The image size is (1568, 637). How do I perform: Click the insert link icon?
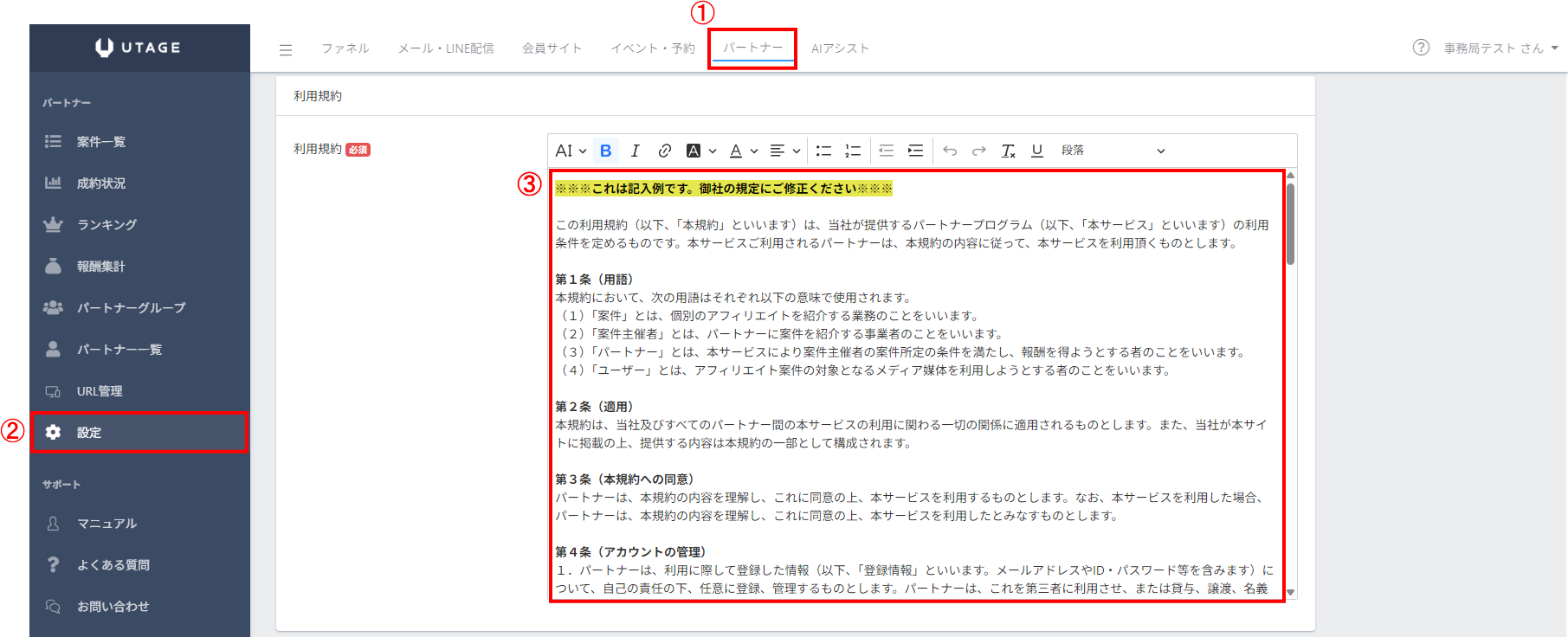pos(664,151)
